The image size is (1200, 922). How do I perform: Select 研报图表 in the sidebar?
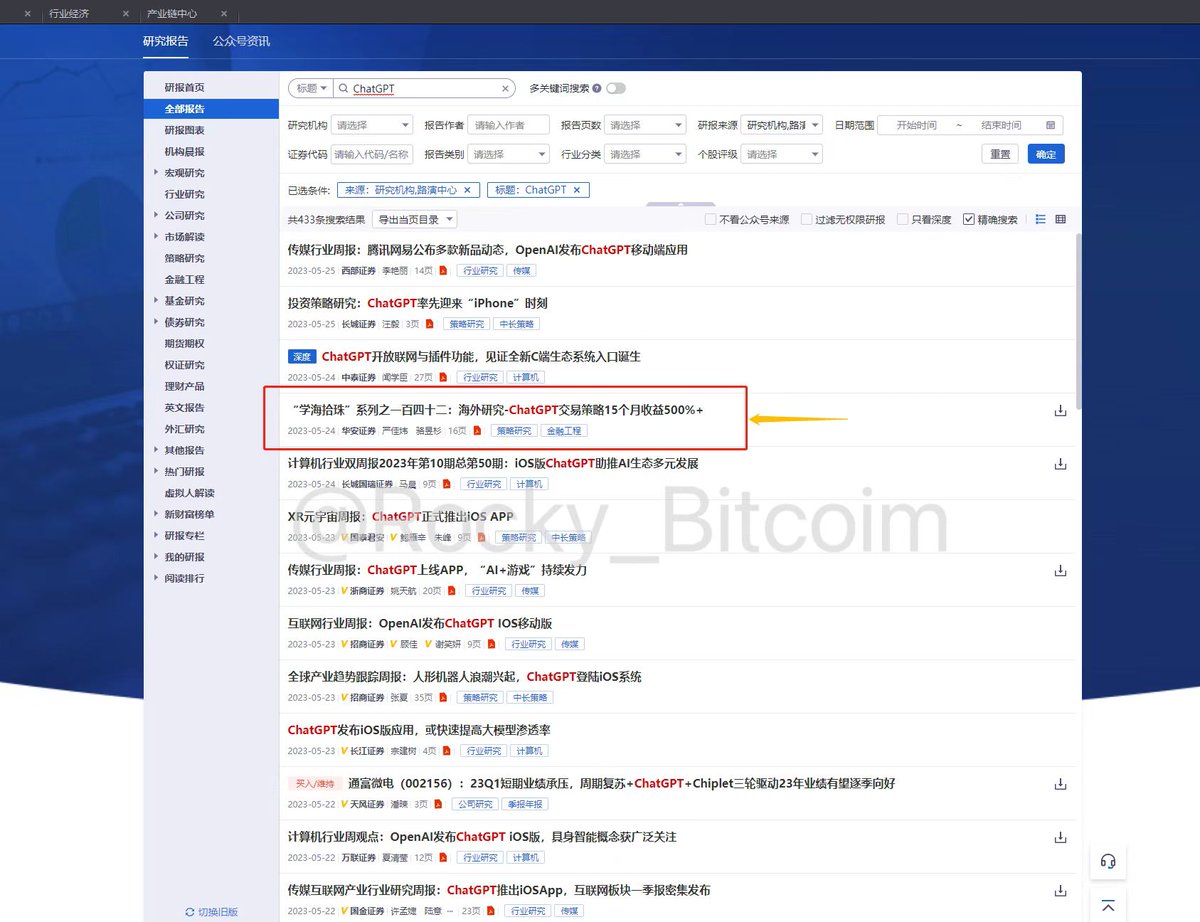click(185, 131)
